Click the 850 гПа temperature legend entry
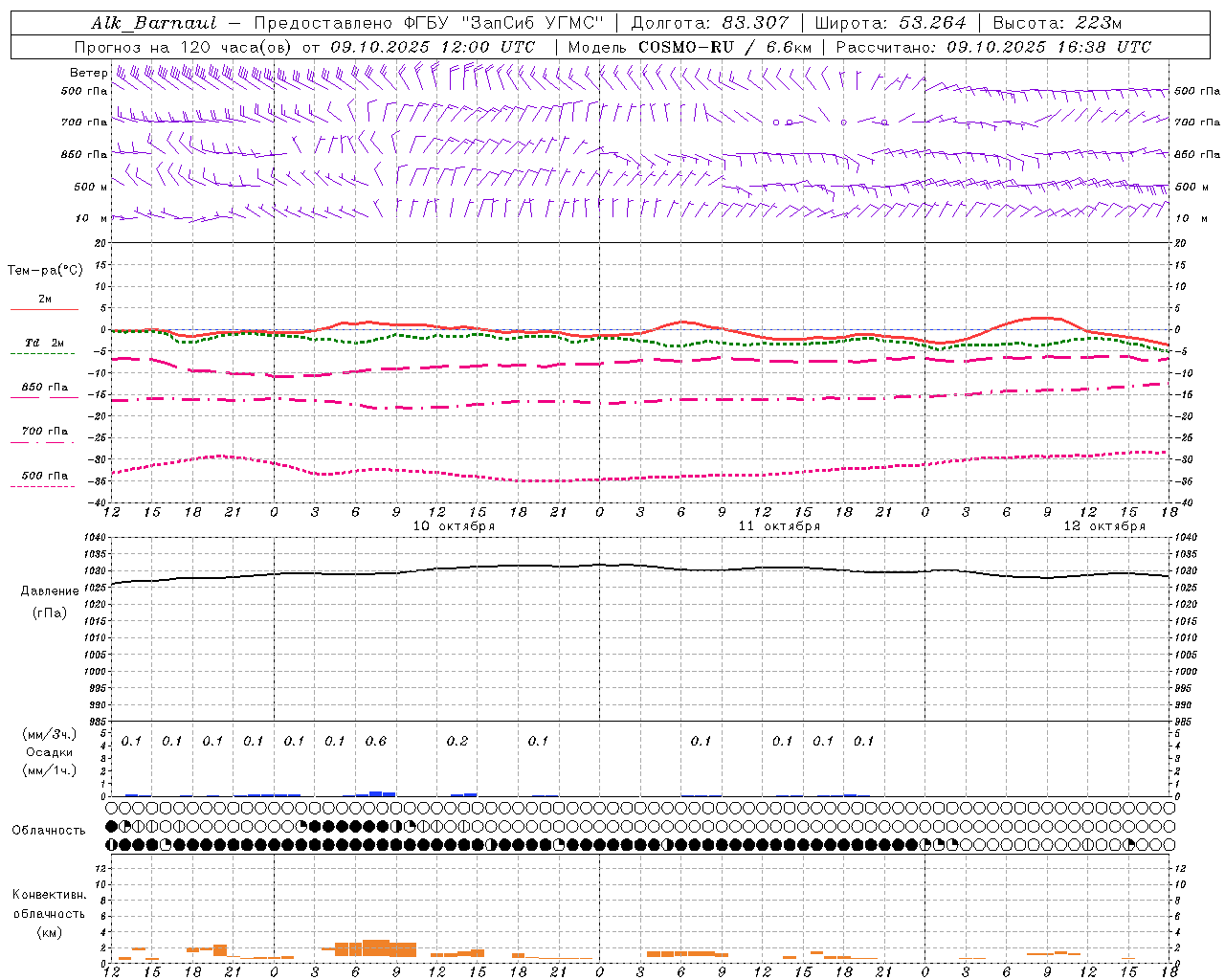The width and height of the screenshot is (1225, 980). [x=44, y=388]
